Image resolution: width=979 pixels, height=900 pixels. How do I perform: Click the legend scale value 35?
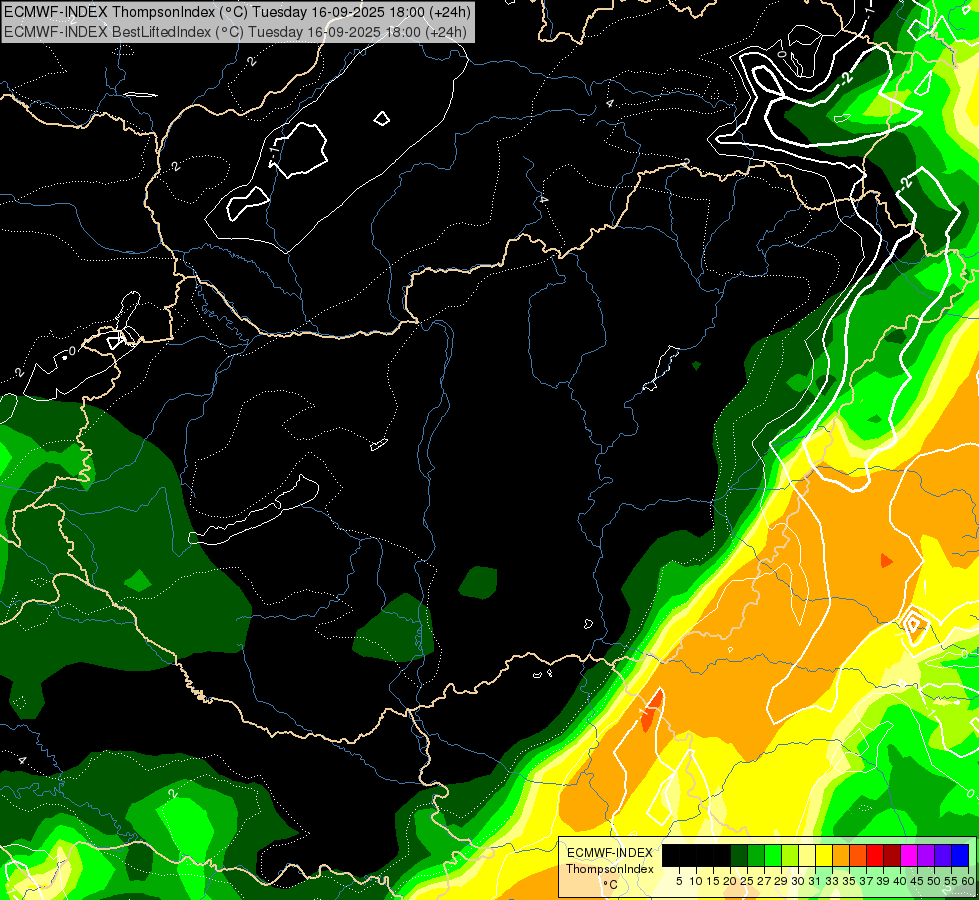click(849, 881)
